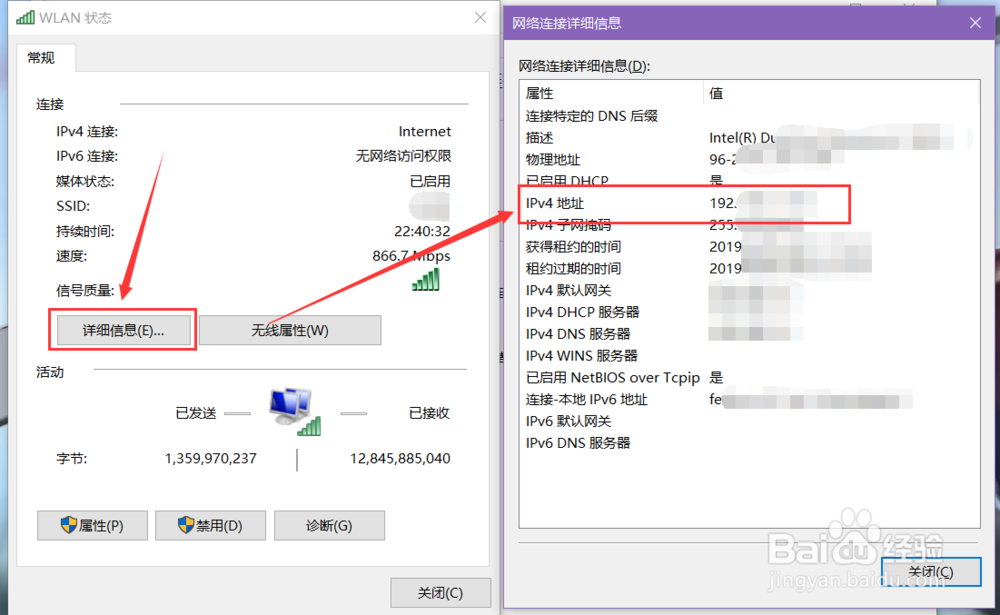
Task: Click the 已接收 label
Action: tap(429, 413)
